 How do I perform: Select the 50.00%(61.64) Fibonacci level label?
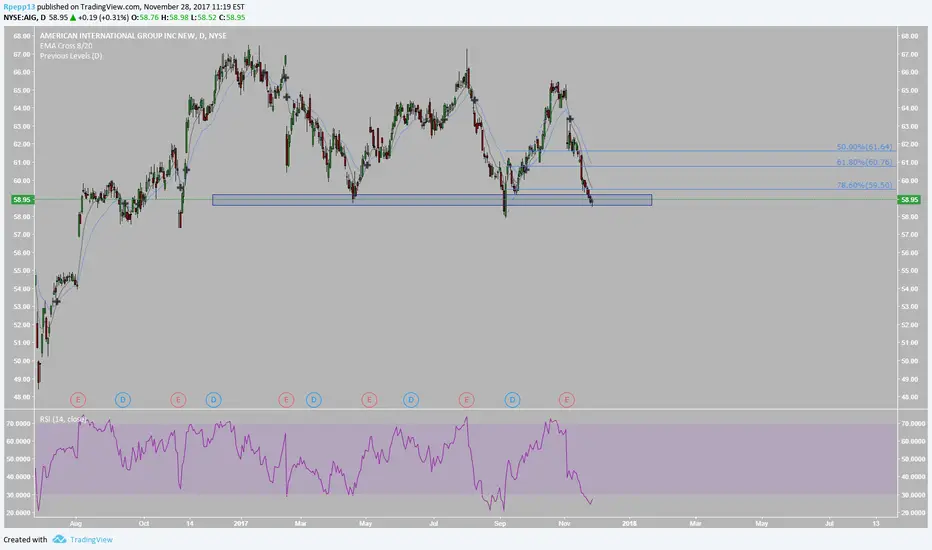pos(864,147)
